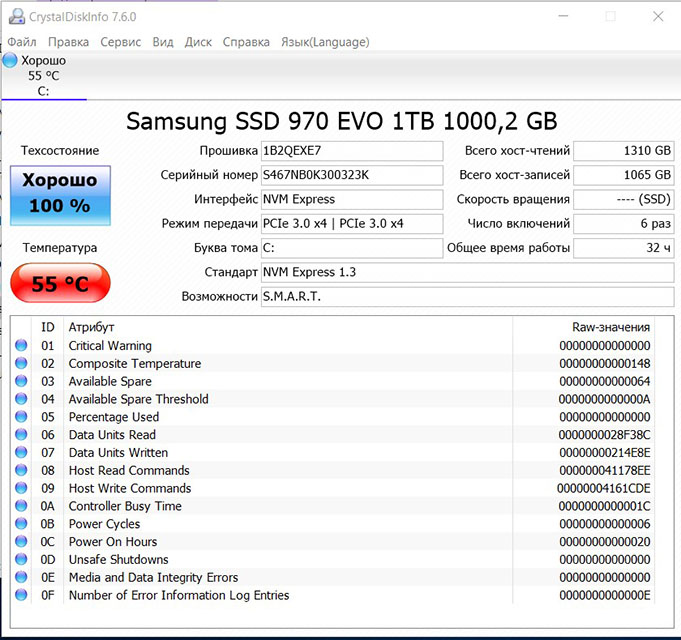Image resolution: width=681 pixels, height=640 pixels.
Task: Select the Available Spare Threshold attribute name
Action: (139, 399)
